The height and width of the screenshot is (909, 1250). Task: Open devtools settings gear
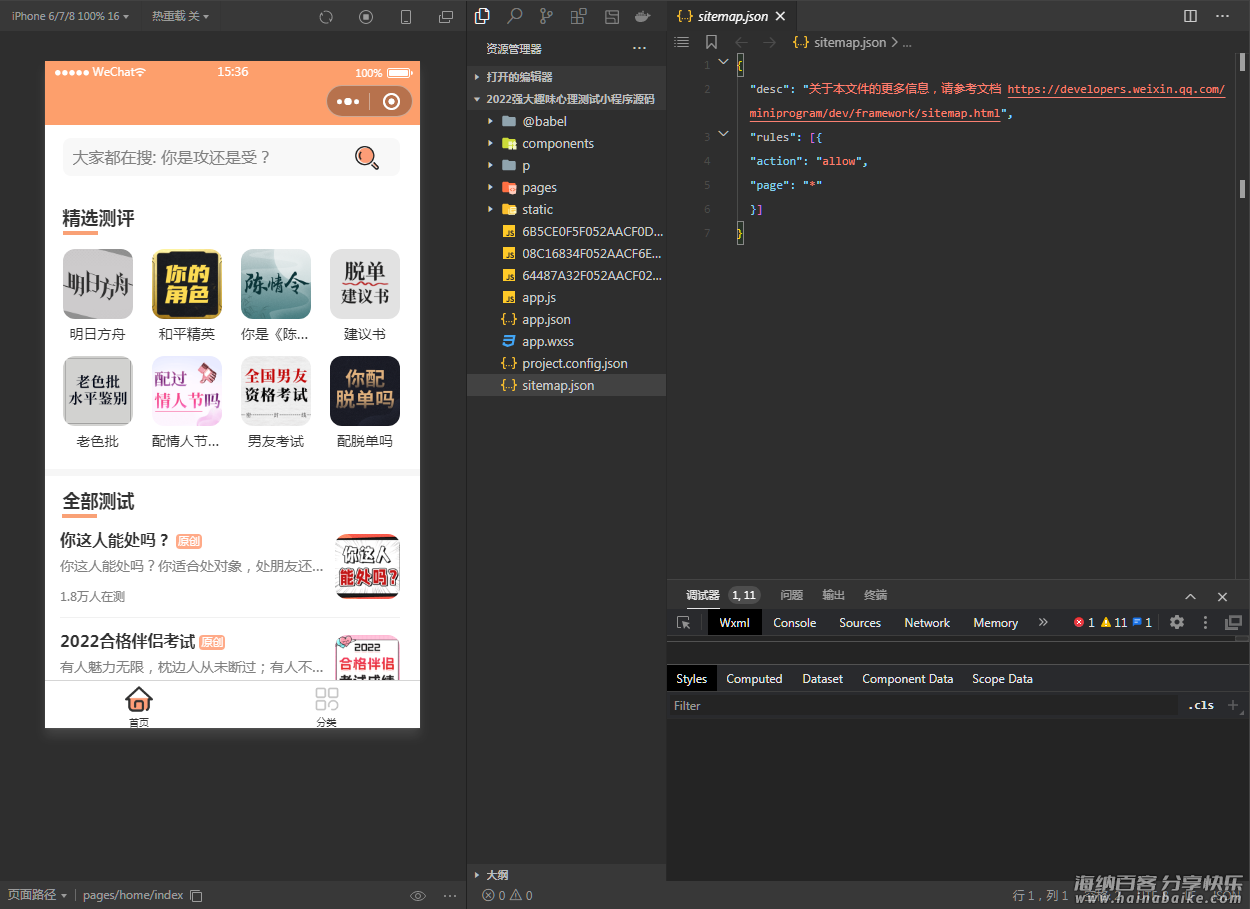pyautogui.click(x=1177, y=622)
